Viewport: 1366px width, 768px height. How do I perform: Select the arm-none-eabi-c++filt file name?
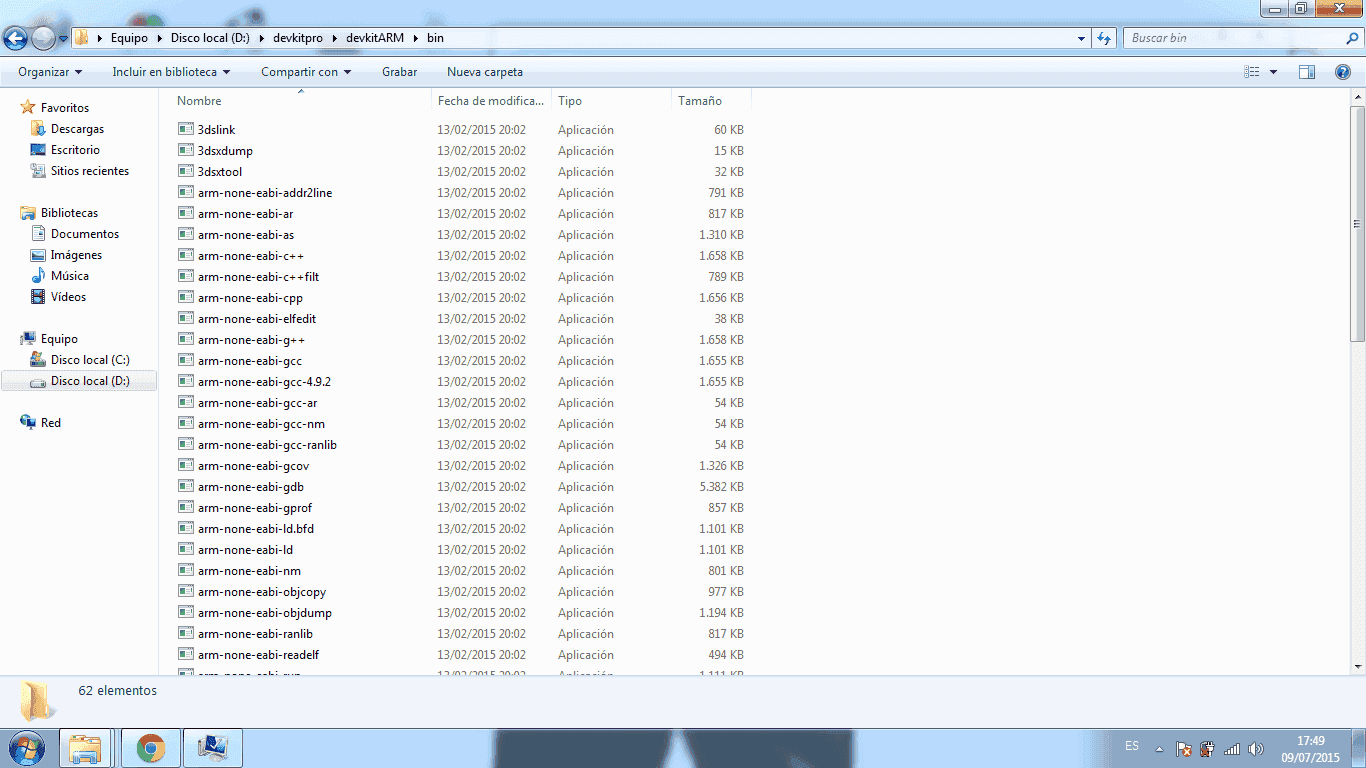[258, 277]
